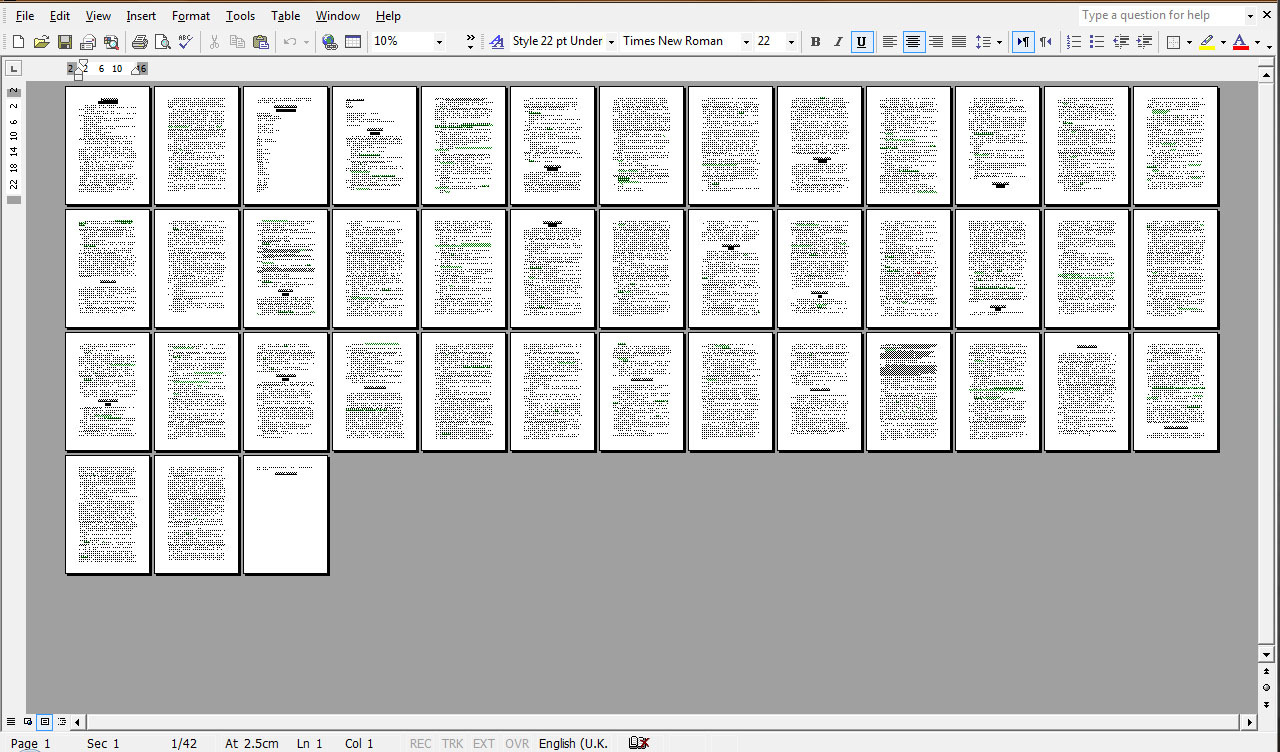Open the Styles and Formatting pane

pyautogui.click(x=496, y=42)
